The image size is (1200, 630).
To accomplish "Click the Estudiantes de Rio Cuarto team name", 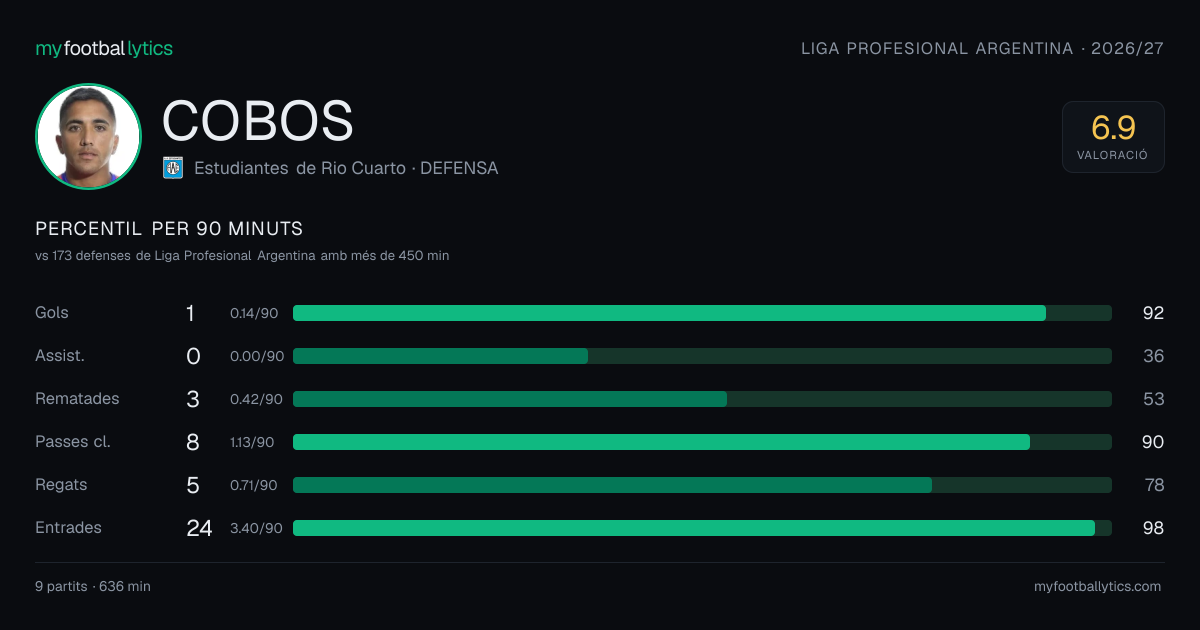I will click(x=300, y=168).
